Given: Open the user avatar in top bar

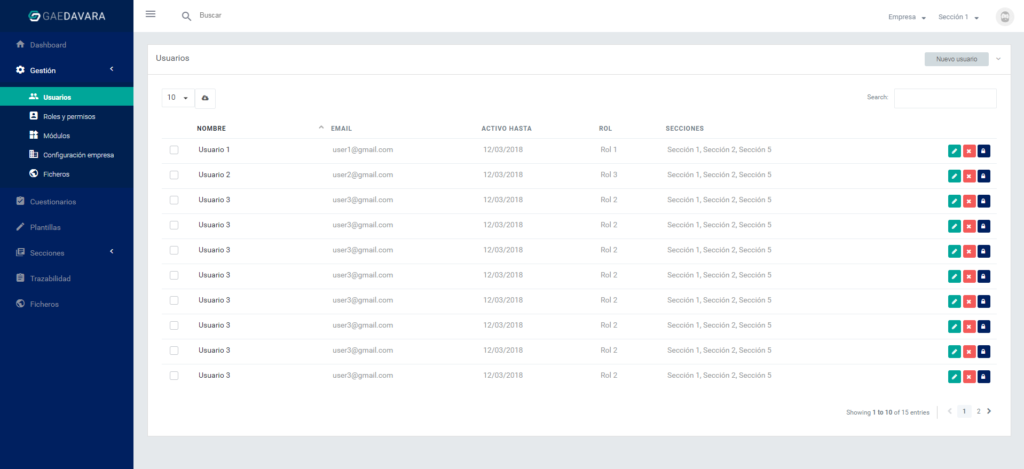Looking at the screenshot, I should coord(1004,17).
